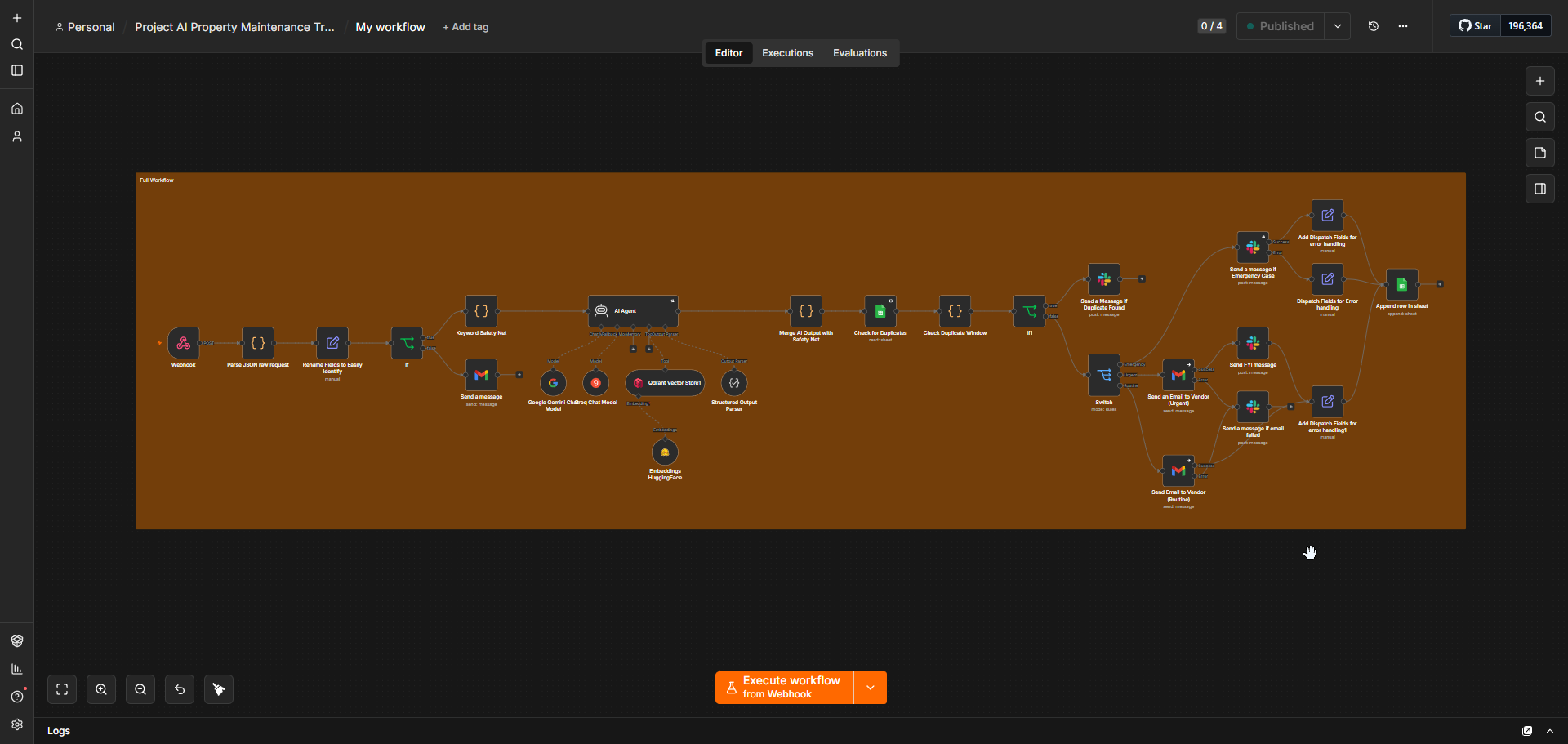
Task: Click add node plus button on canvas
Action: (1540, 81)
